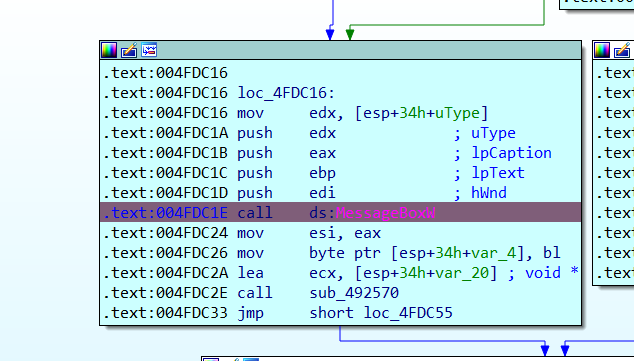
Task: Click the hWnd comment on push edi
Action: pos(489,193)
